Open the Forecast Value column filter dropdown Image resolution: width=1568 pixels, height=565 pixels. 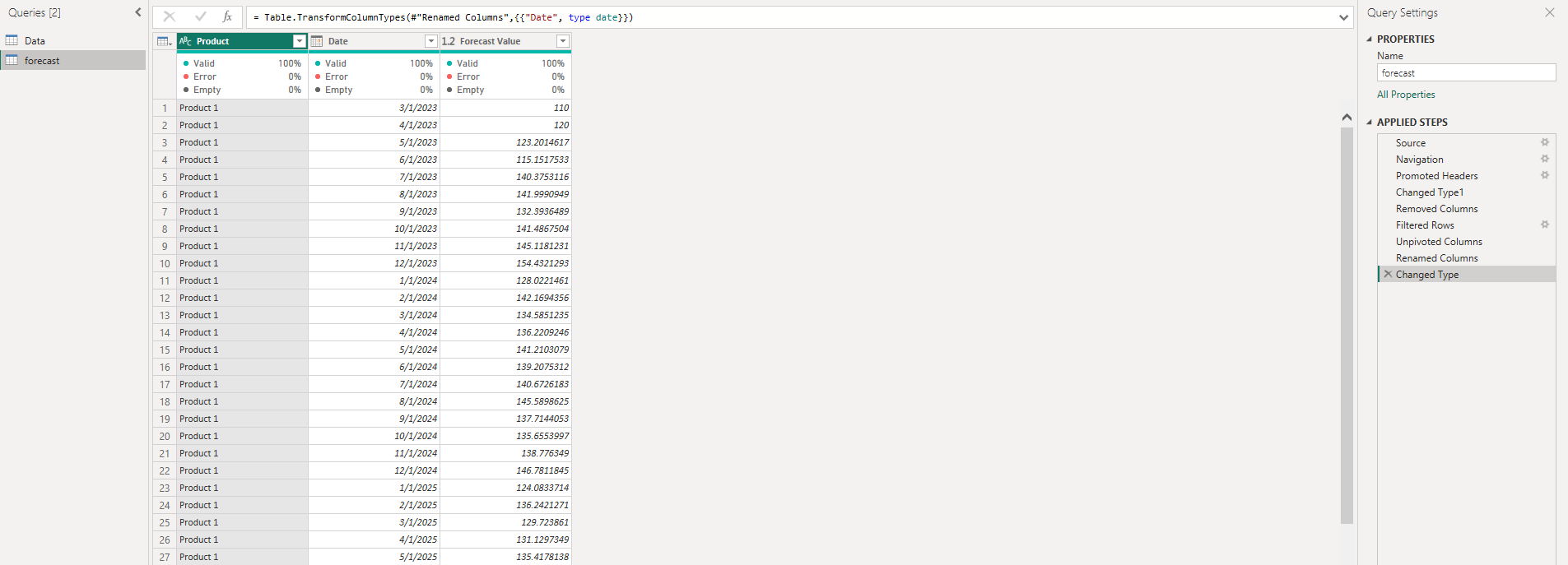[563, 41]
